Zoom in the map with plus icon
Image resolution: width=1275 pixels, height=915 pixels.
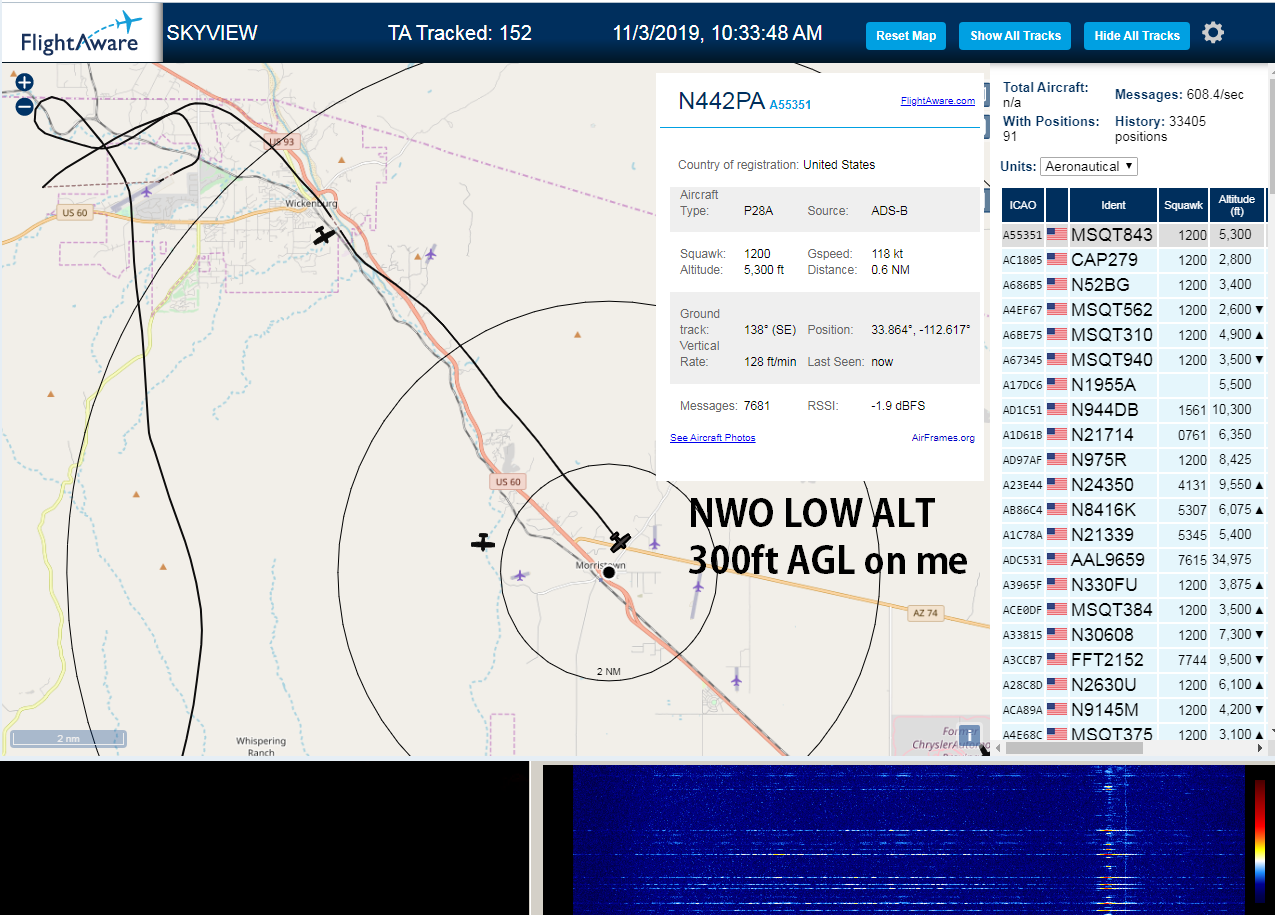point(25,83)
